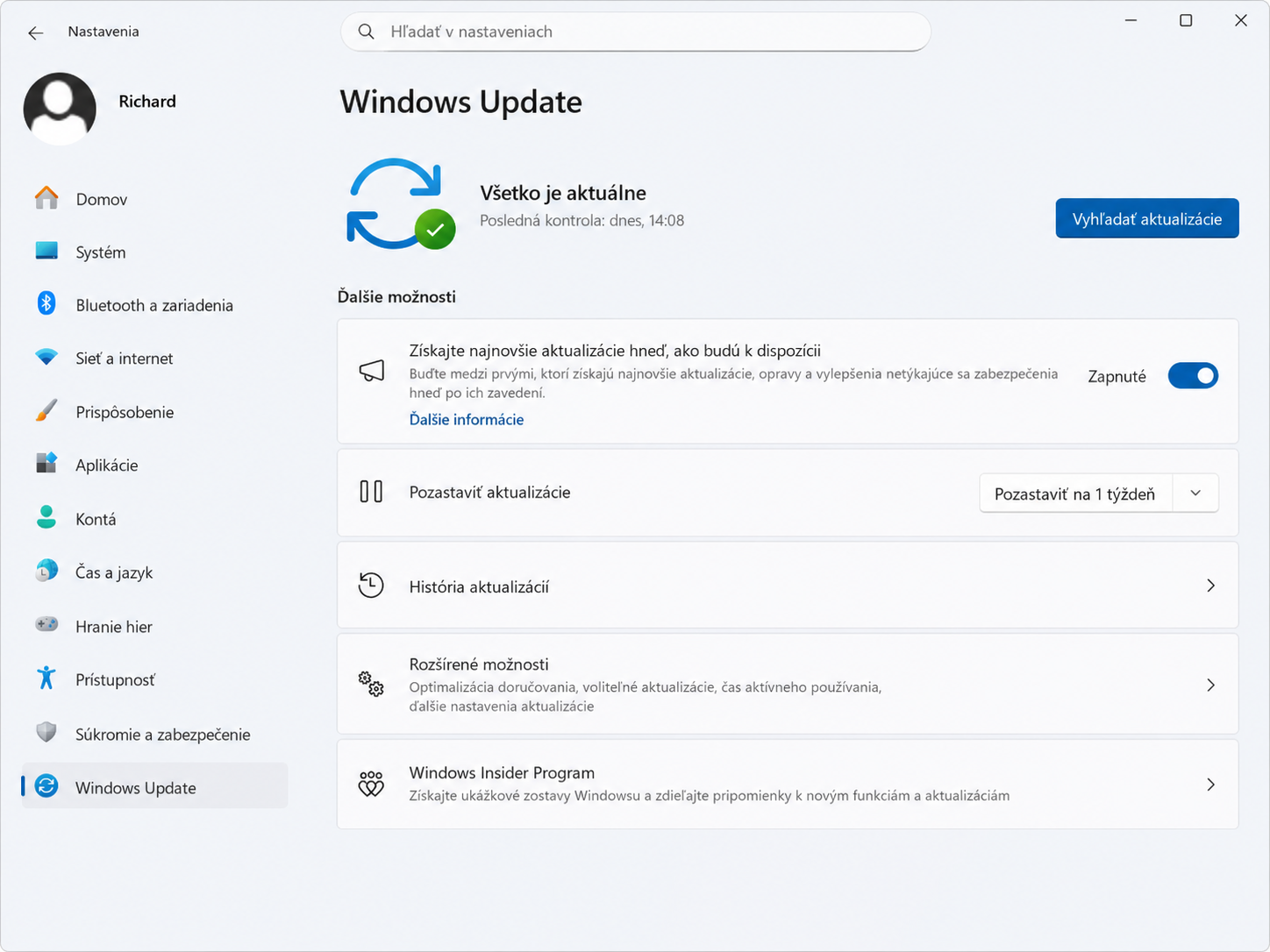This screenshot has width=1270, height=952.
Task: Click the Richard account name
Action: pyautogui.click(x=147, y=102)
